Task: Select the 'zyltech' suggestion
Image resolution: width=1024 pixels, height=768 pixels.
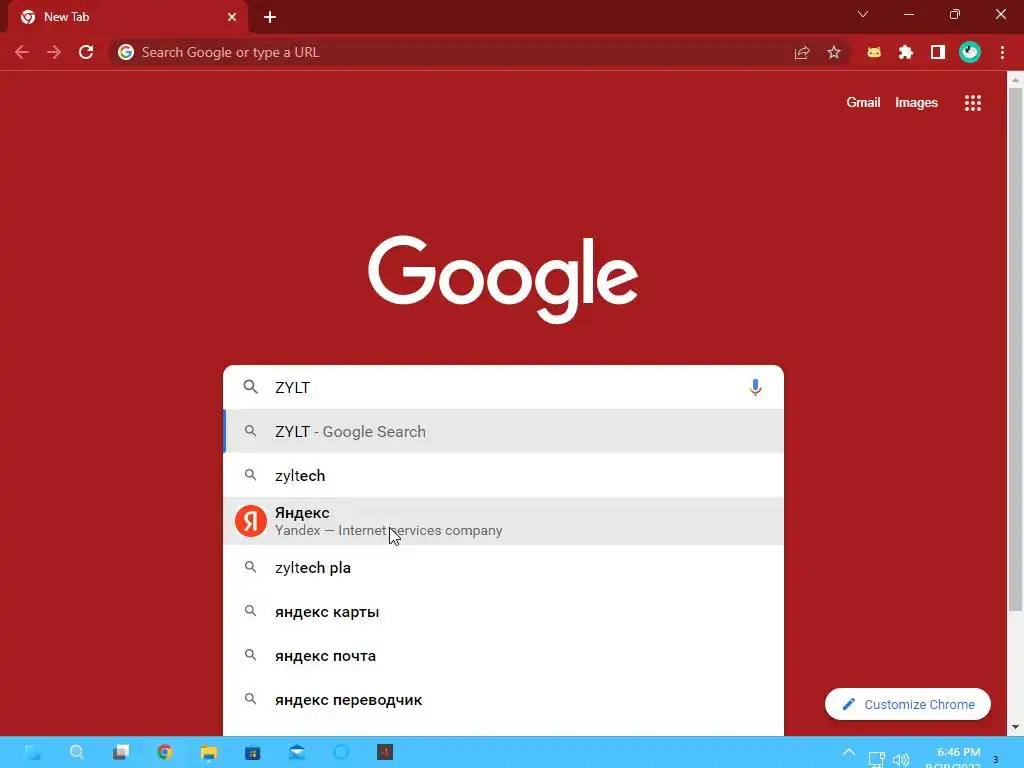Action: click(x=503, y=475)
